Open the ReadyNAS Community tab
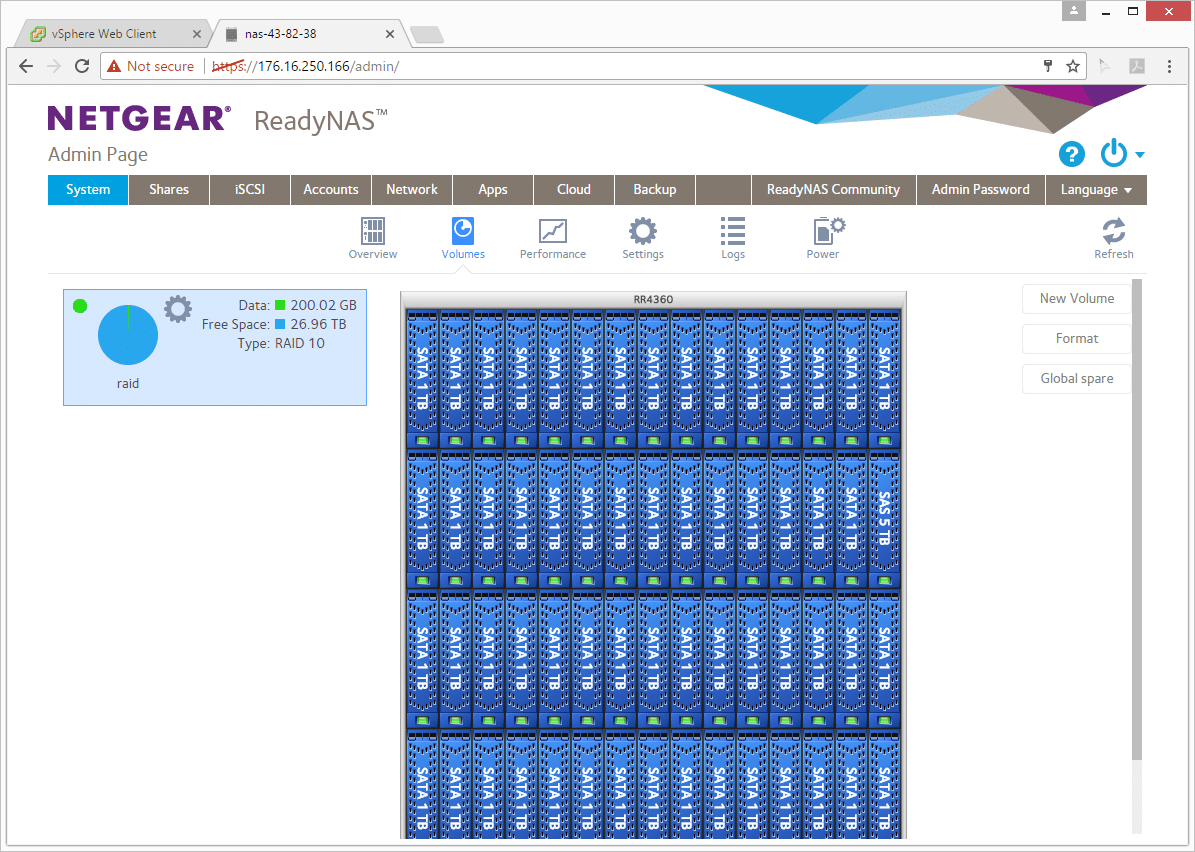 click(x=833, y=190)
